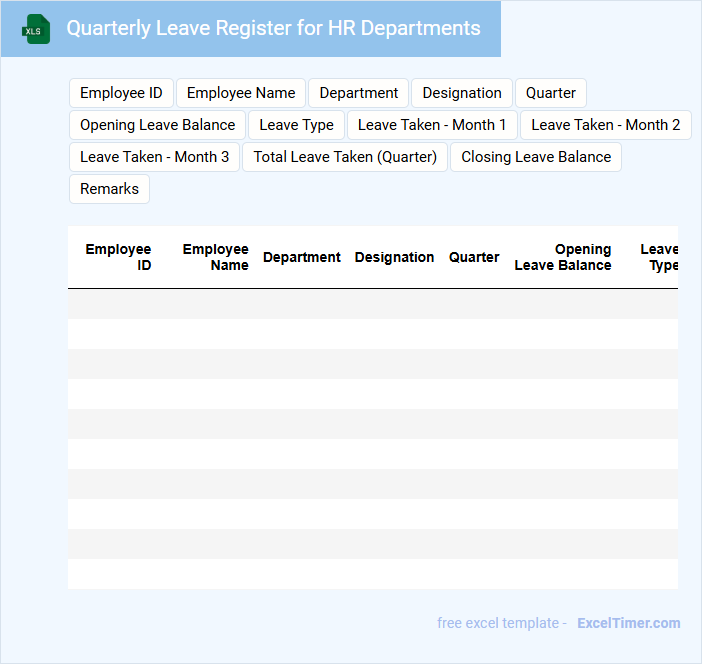Select the Total Leave Taken (Quarter) tag

point(345,157)
